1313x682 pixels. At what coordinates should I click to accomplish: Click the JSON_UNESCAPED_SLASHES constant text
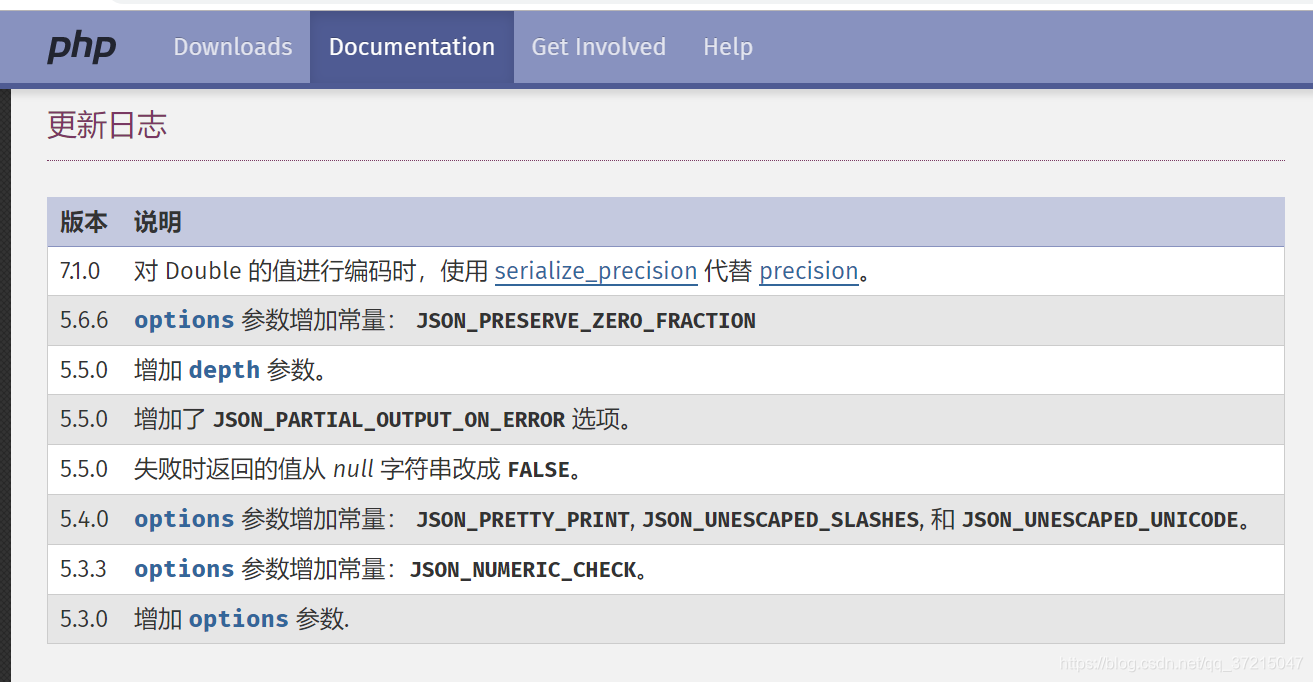click(781, 520)
